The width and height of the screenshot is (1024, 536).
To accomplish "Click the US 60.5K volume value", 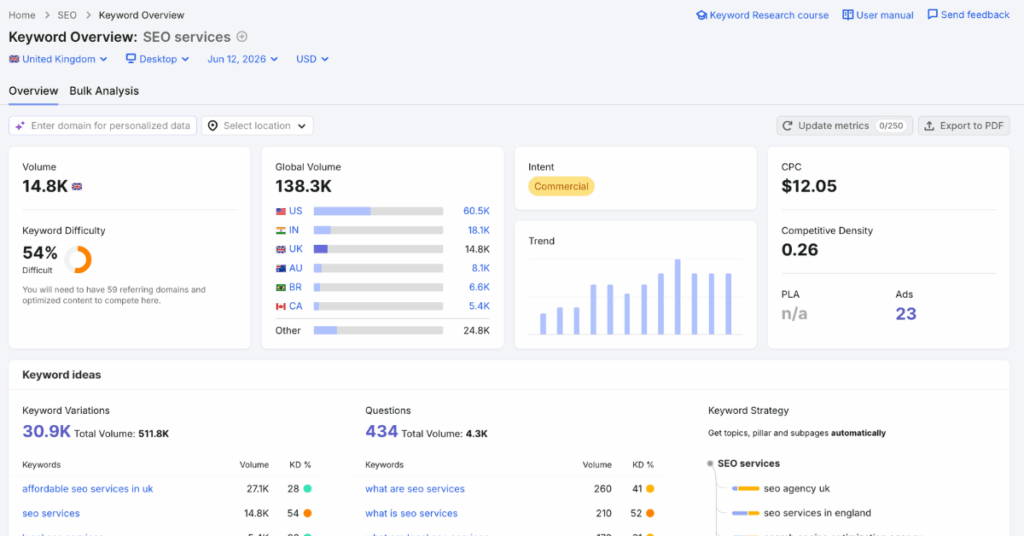I will coord(476,211).
